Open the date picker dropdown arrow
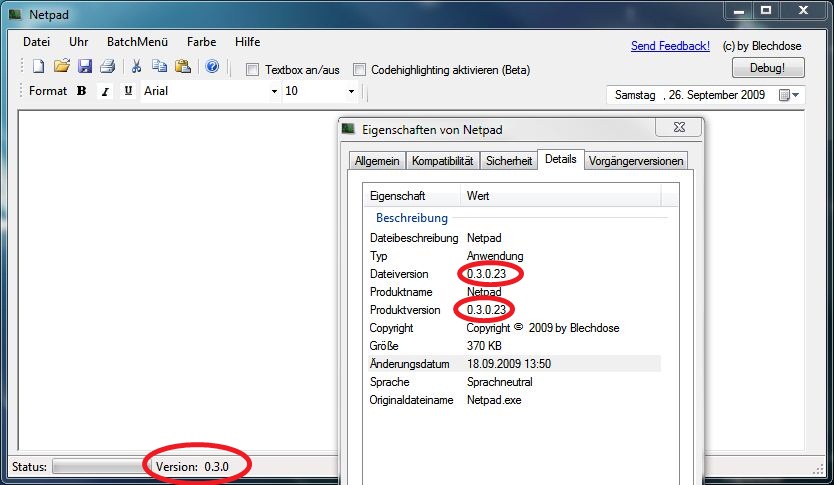 (796, 95)
